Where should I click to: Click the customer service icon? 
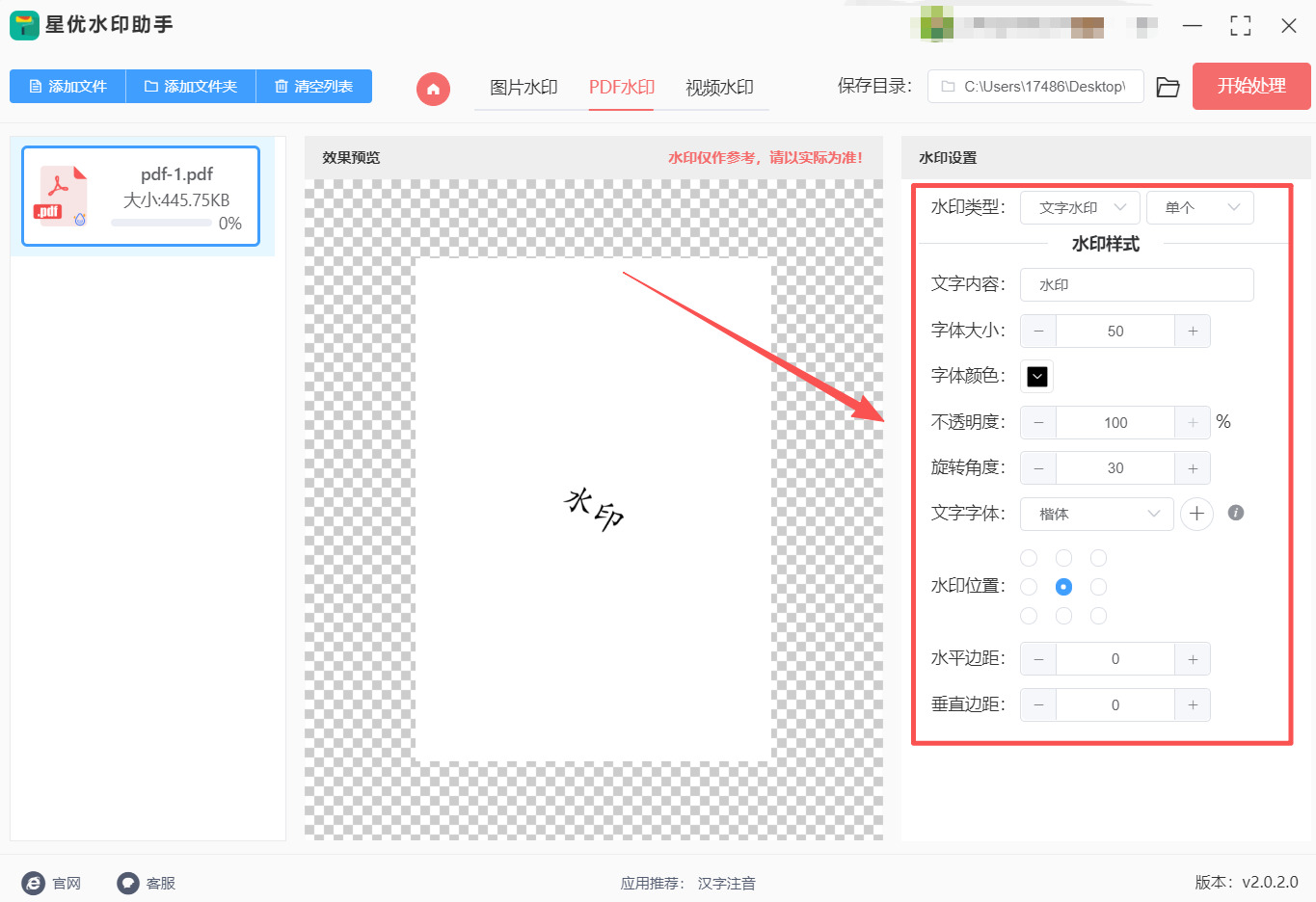(128, 883)
